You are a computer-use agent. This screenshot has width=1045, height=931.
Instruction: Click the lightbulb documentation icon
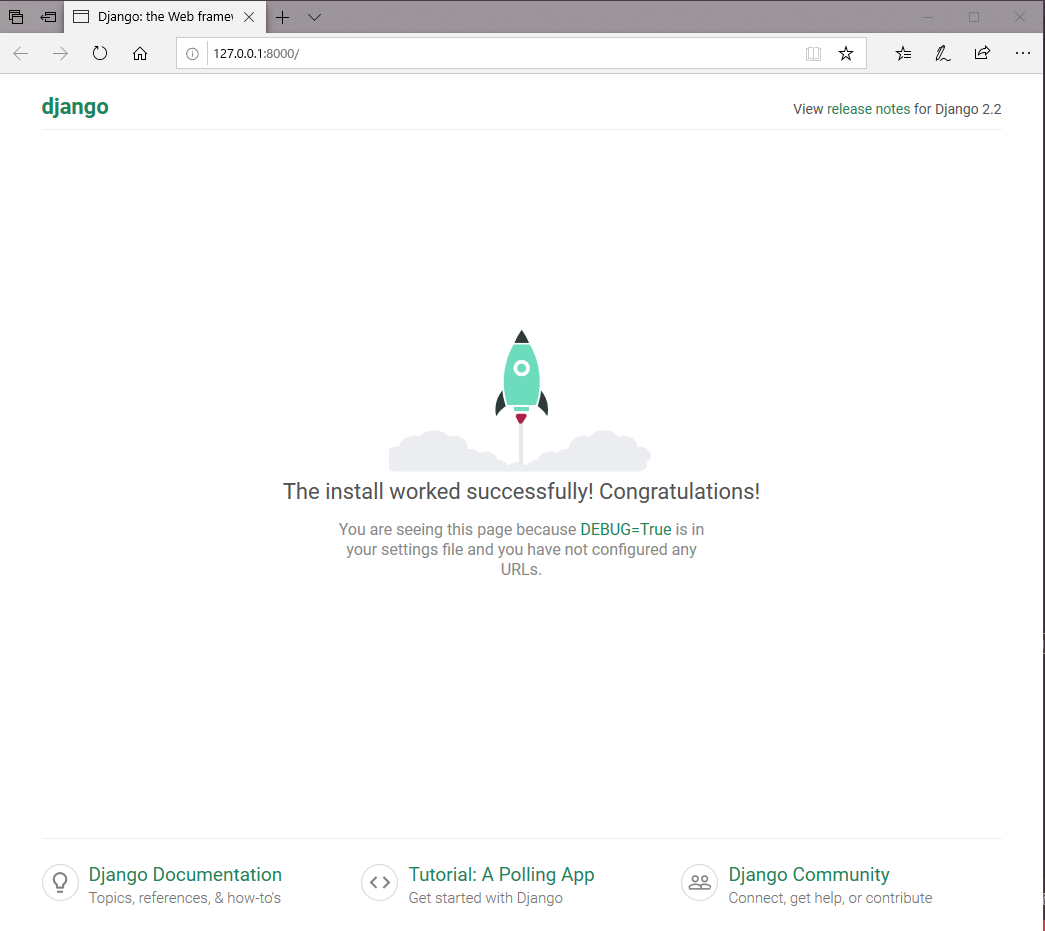click(x=60, y=882)
